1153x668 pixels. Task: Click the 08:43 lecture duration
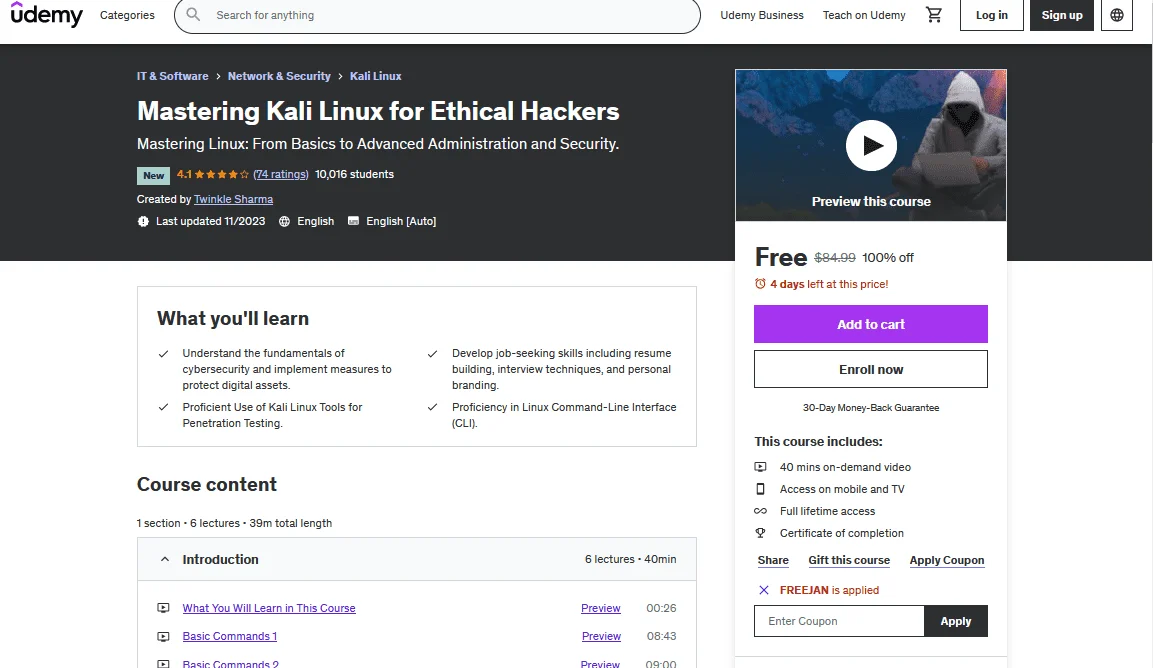(x=661, y=636)
